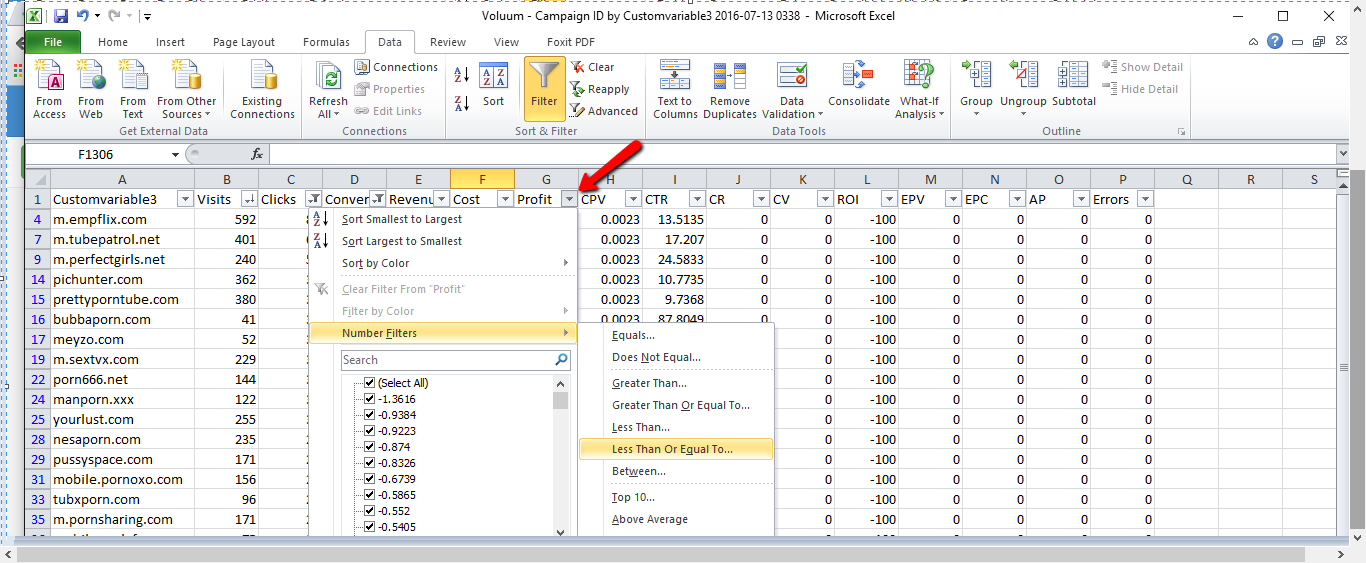Import data From Text
The image size is (1366, 563).
click(133, 89)
